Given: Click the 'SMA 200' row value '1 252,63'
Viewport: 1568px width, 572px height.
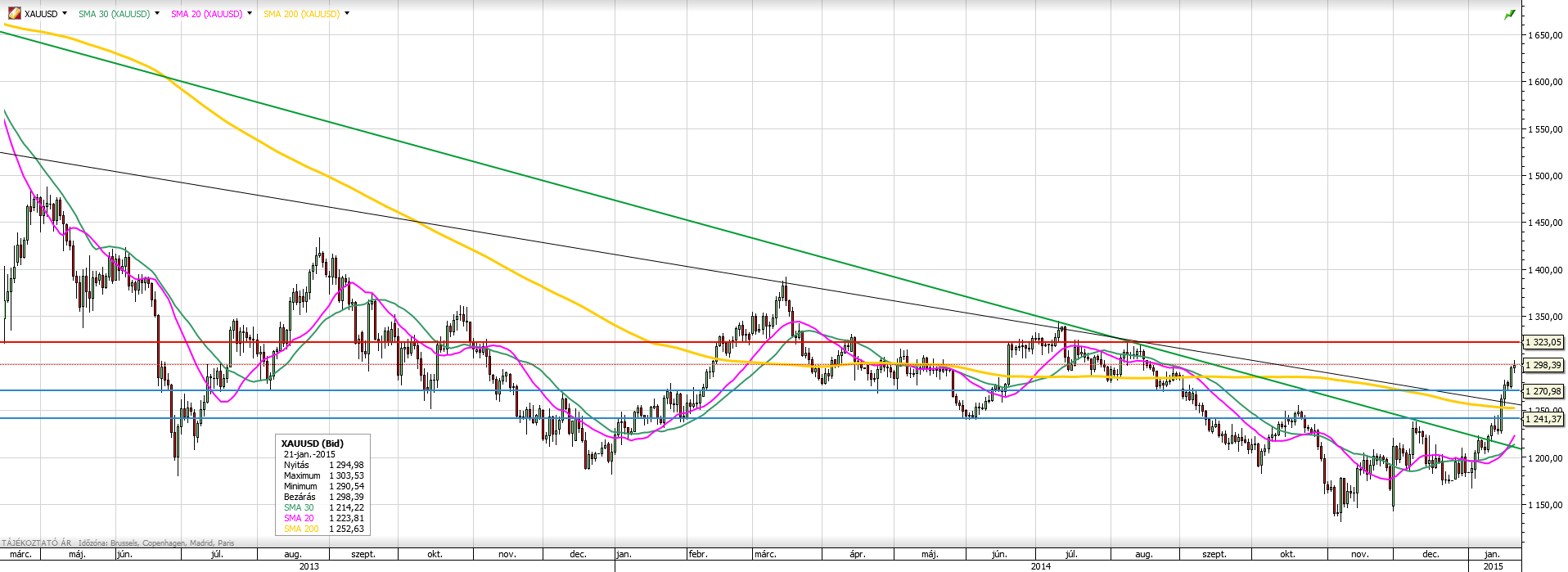Looking at the screenshot, I should (x=346, y=529).
